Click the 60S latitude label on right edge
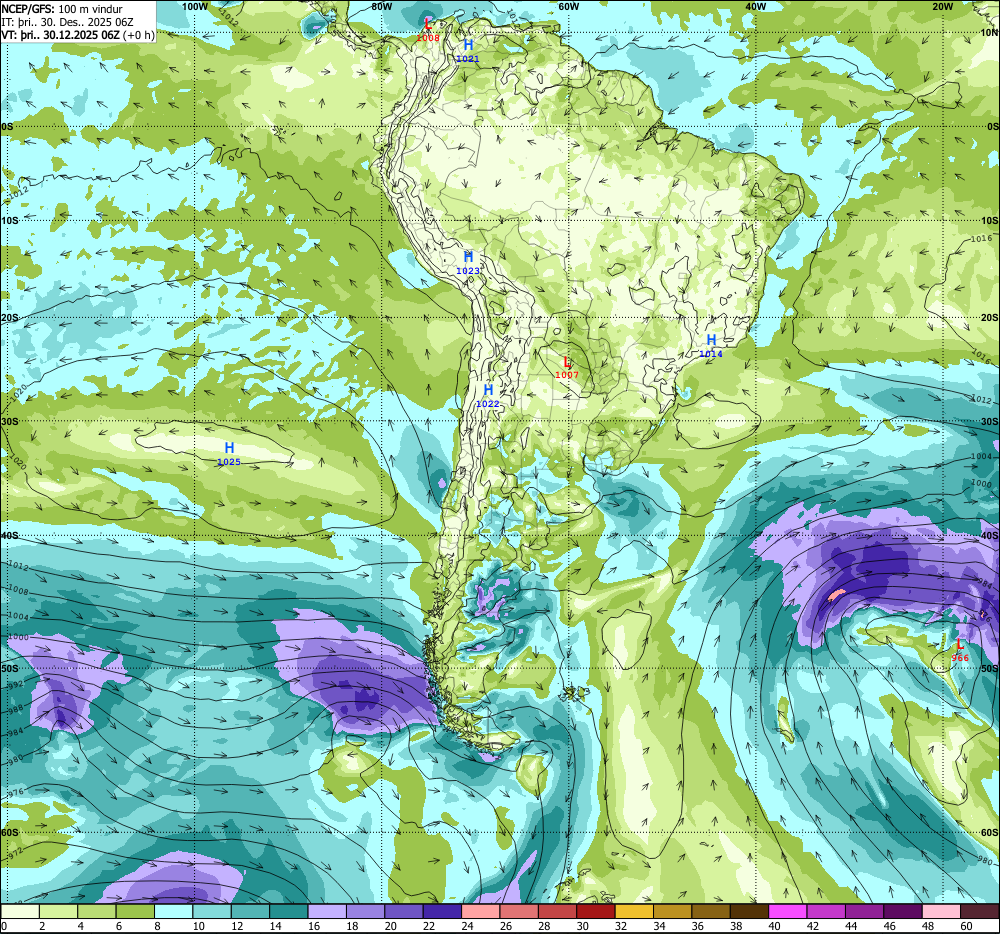This screenshot has width=1000, height=934. [x=990, y=833]
